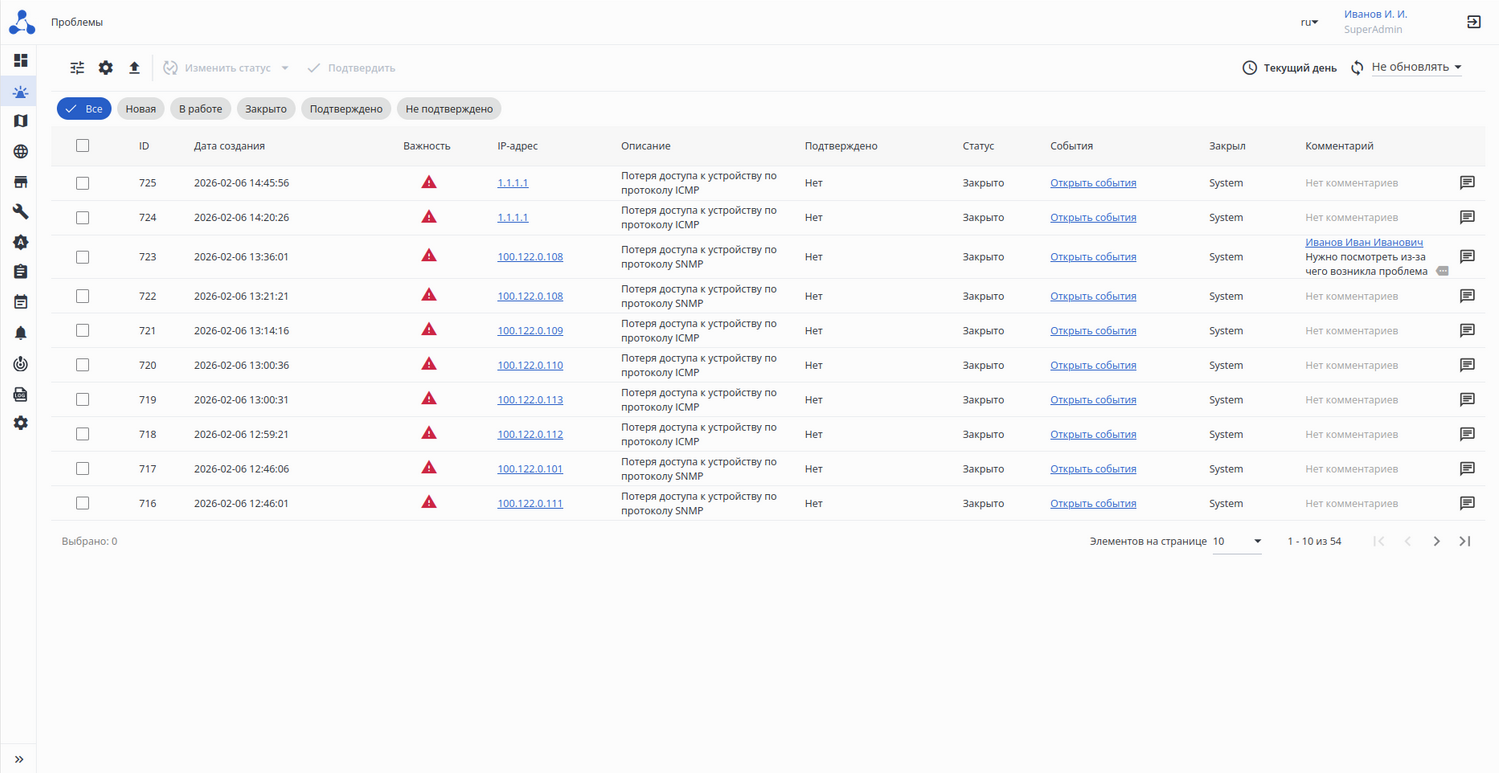1503x773 pixels.
Task: Filter problems by 'Новая' status
Action: (x=141, y=109)
